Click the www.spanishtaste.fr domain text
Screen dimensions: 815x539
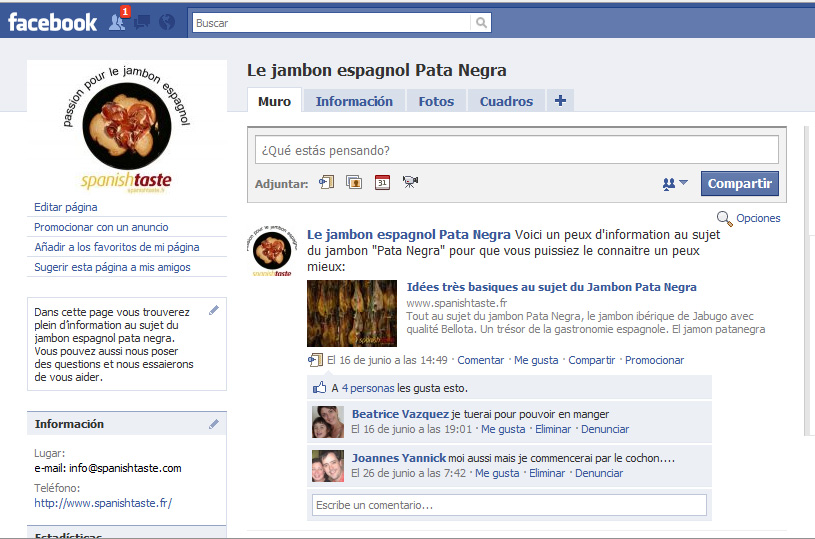456,303
